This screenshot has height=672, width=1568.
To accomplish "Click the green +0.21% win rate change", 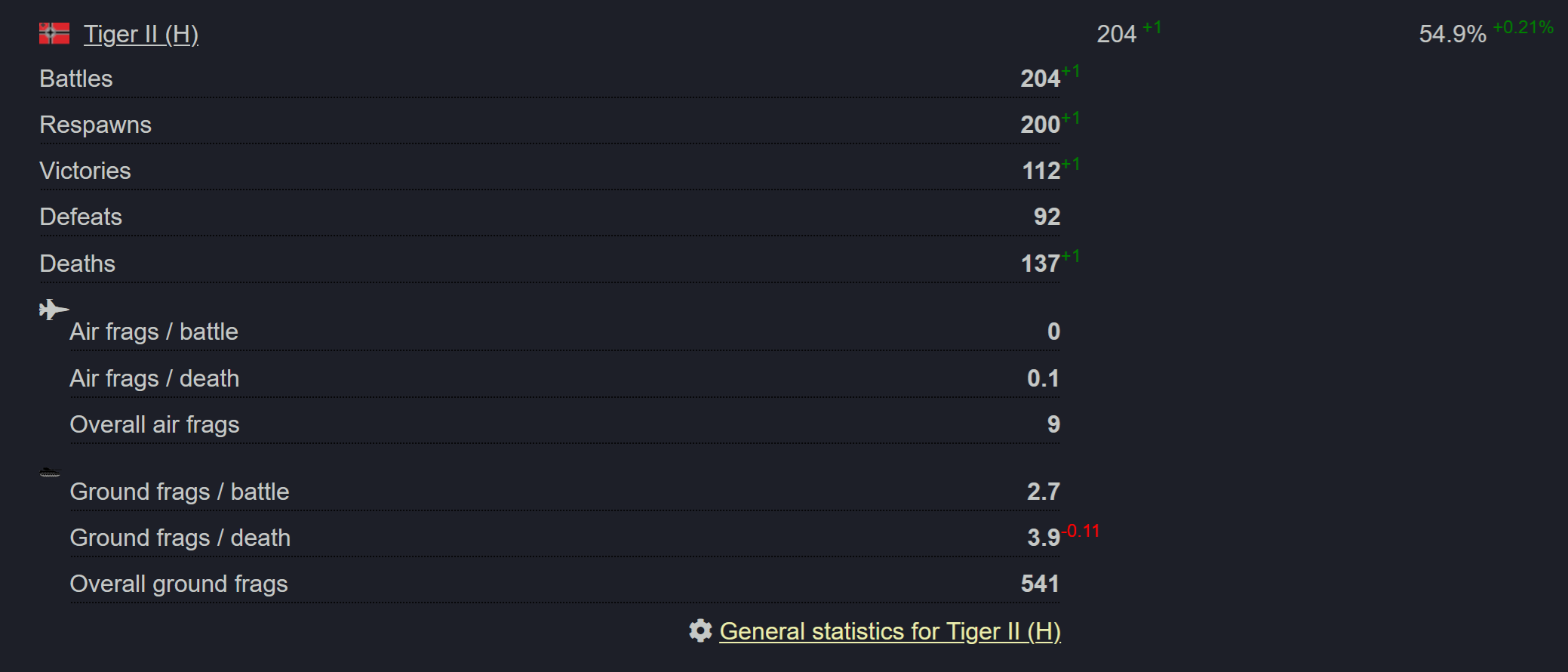I will coord(1523,27).
